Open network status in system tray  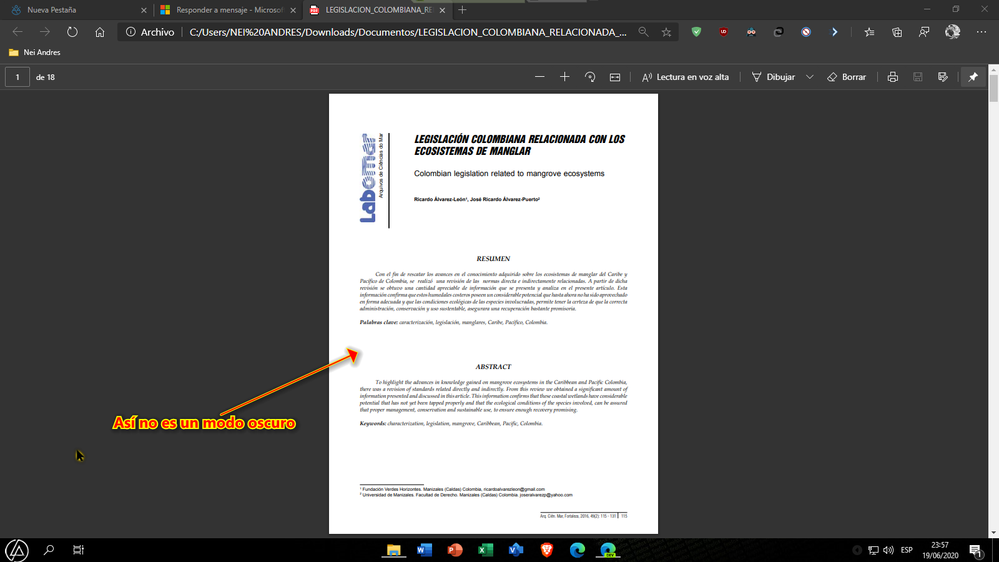coord(873,550)
